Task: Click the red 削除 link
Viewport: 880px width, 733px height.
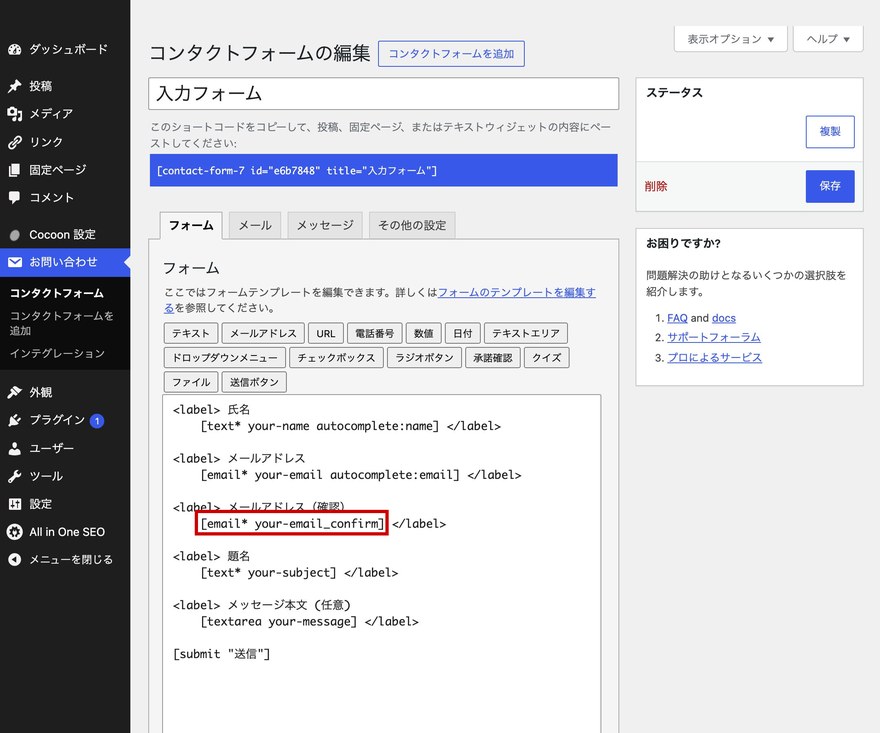Action: click(x=656, y=186)
